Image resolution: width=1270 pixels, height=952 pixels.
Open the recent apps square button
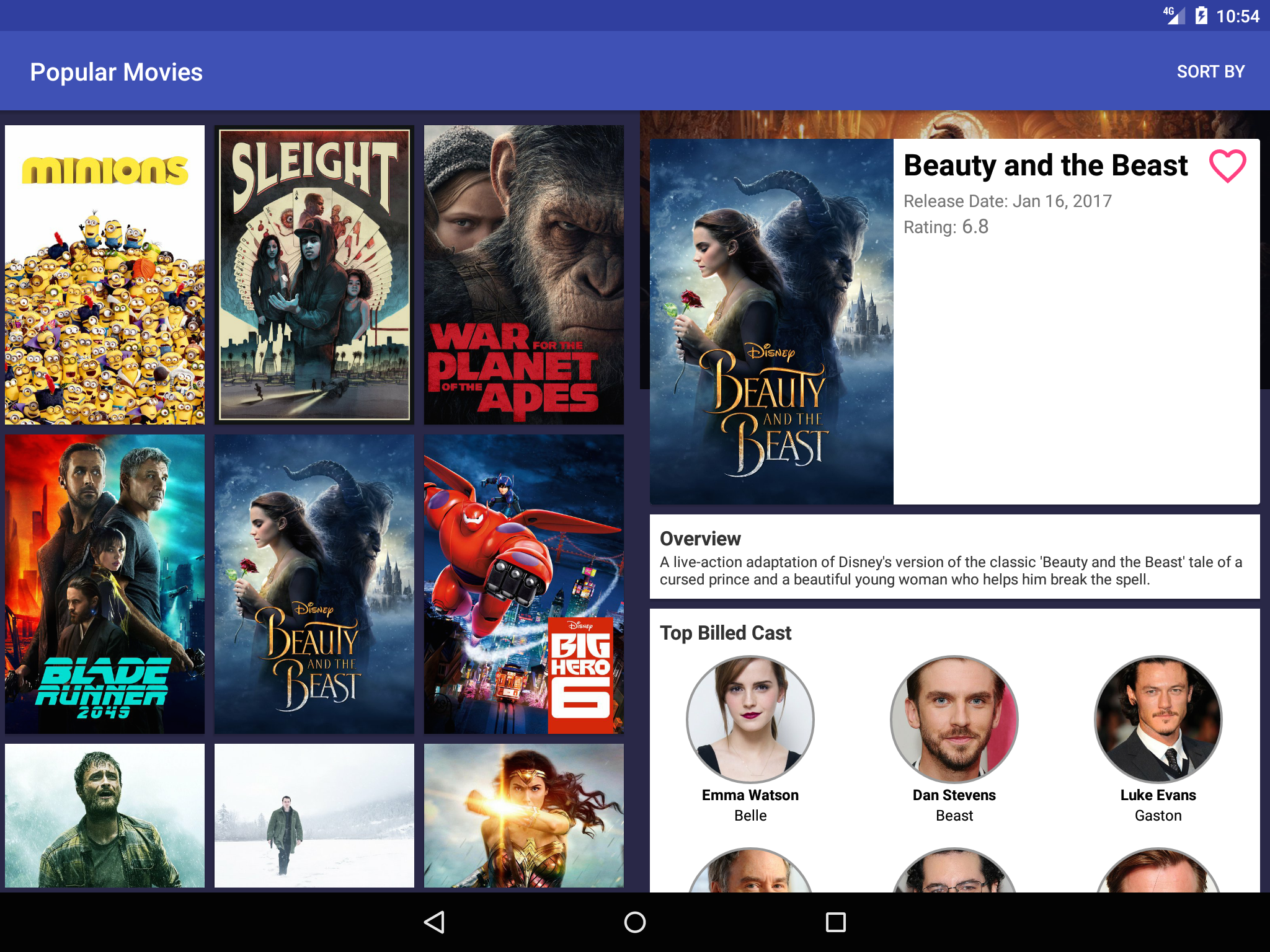[x=835, y=922]
